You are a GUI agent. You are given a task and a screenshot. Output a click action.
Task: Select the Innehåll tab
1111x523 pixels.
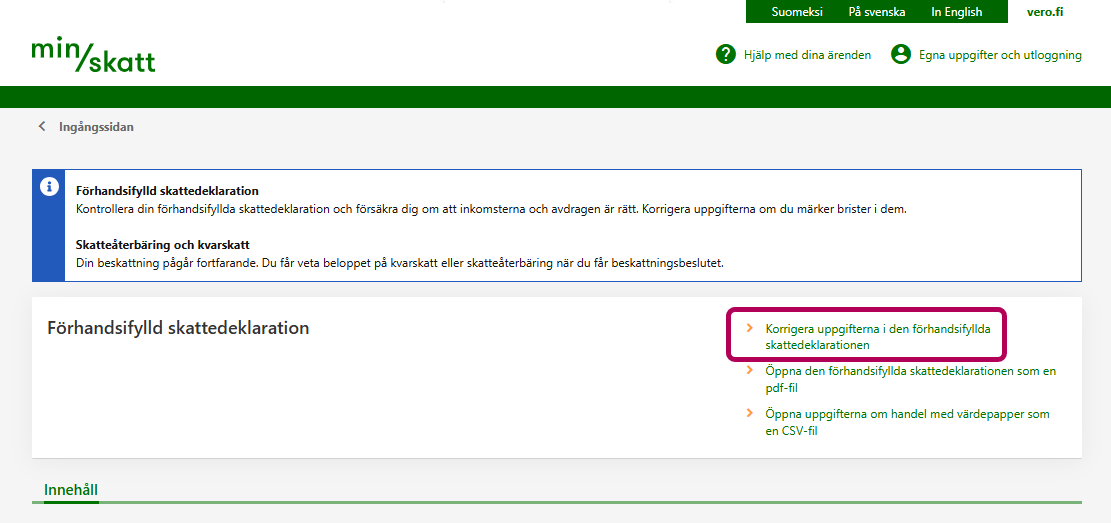(x=71, y=489)
